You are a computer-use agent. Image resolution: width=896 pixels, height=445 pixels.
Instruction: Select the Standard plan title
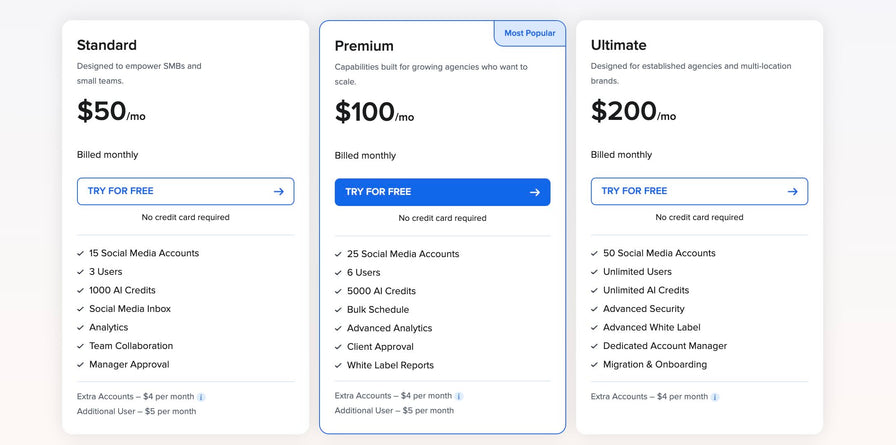107,45
